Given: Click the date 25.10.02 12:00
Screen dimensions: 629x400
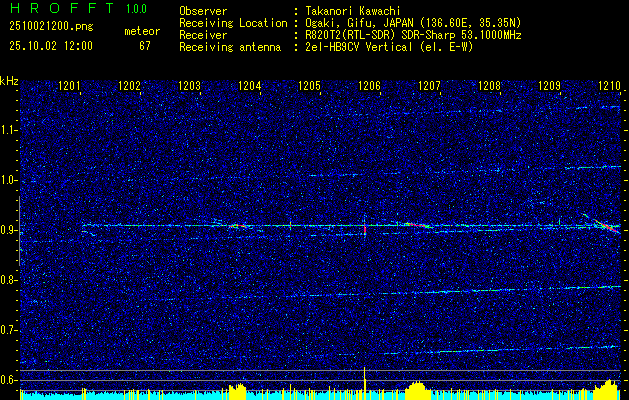Looking at the screenshot, I should click(x=51, y=46).
